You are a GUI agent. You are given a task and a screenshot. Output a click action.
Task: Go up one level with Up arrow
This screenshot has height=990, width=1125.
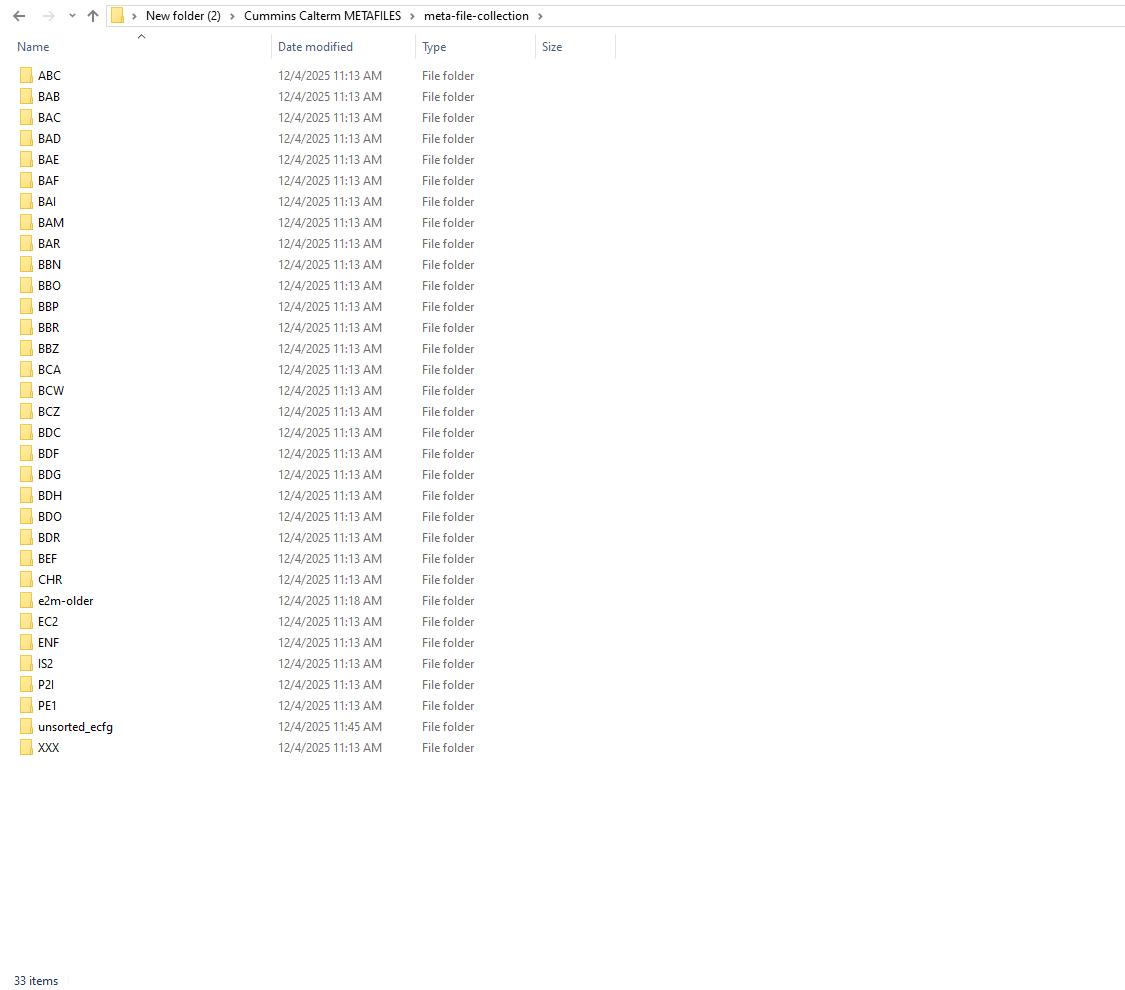point(93,16)
